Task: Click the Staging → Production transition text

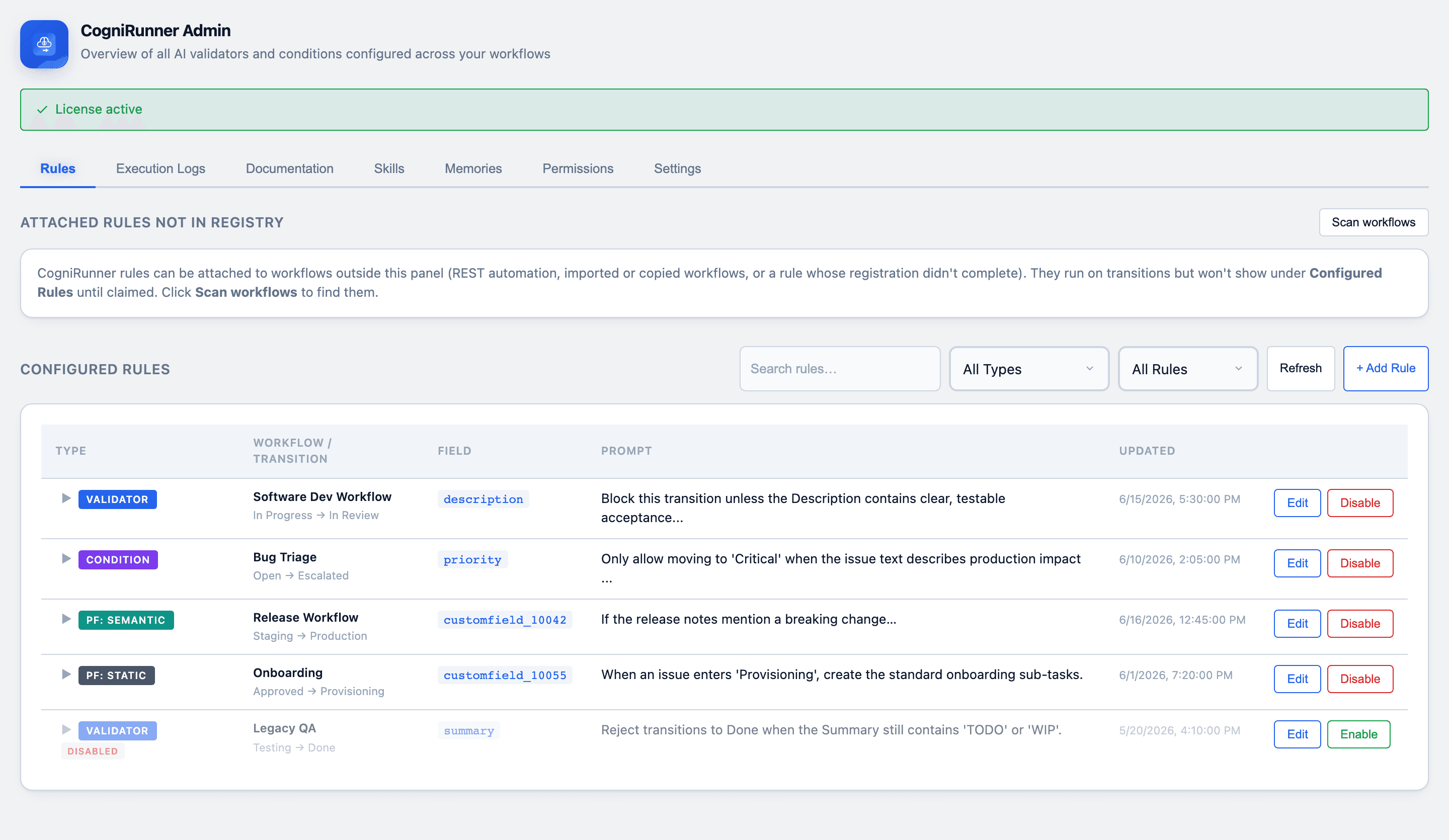Action: (310, 636)
